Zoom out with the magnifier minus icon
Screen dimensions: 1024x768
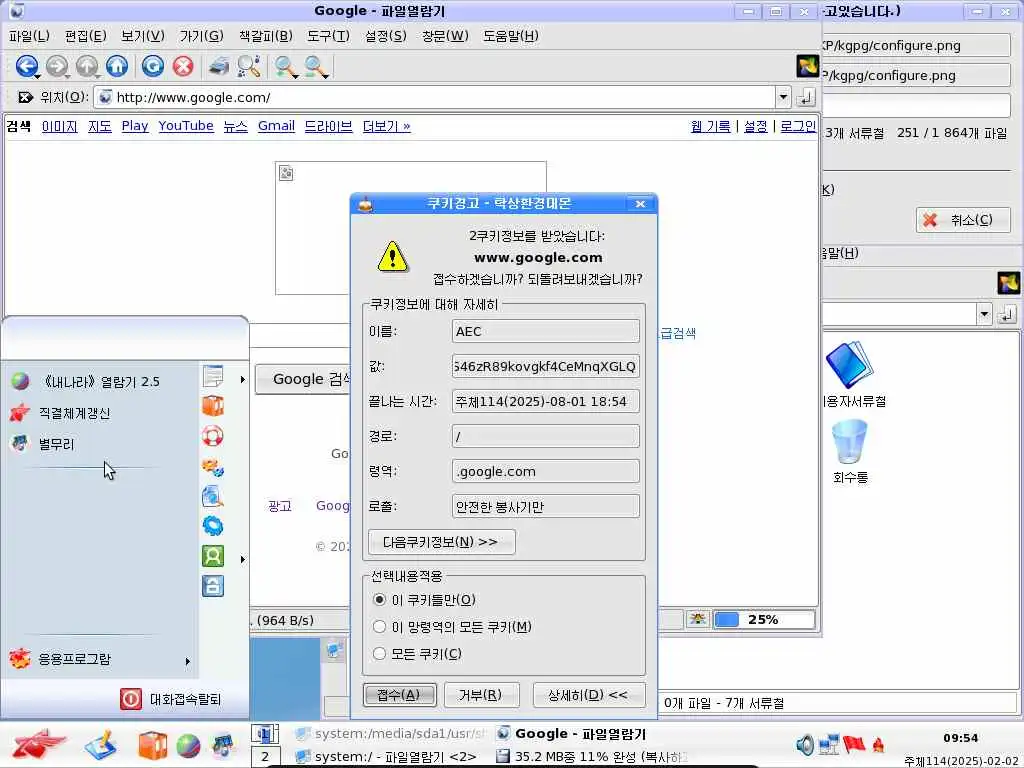(315, 66)
